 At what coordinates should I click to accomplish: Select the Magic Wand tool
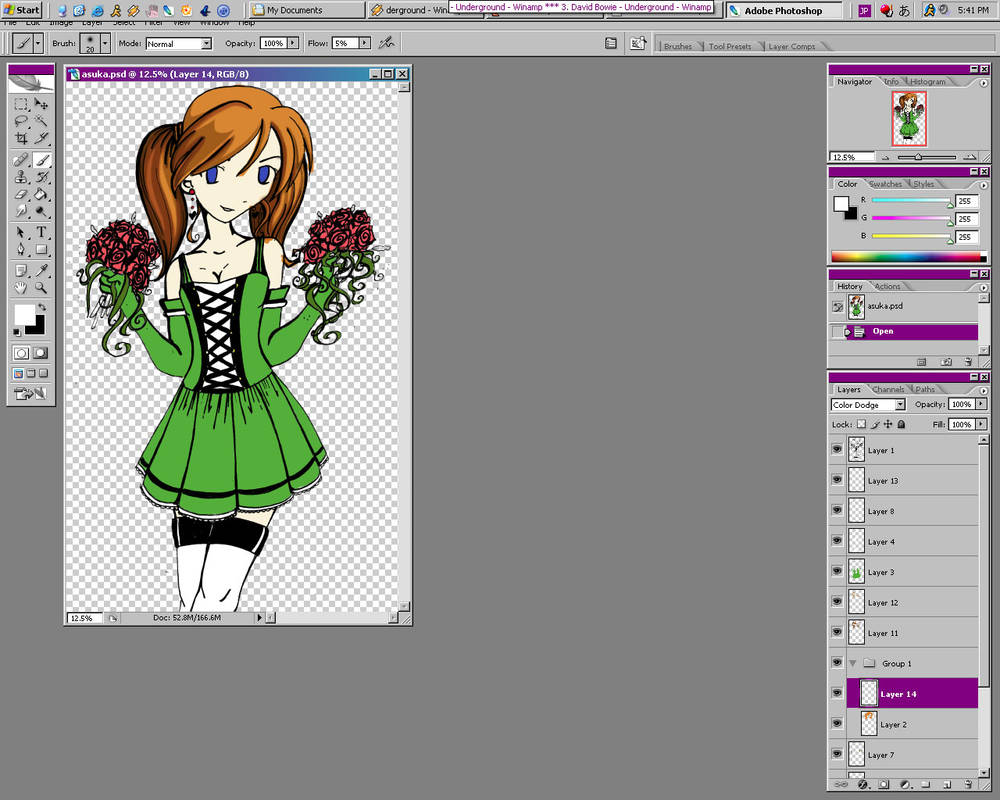41,121
